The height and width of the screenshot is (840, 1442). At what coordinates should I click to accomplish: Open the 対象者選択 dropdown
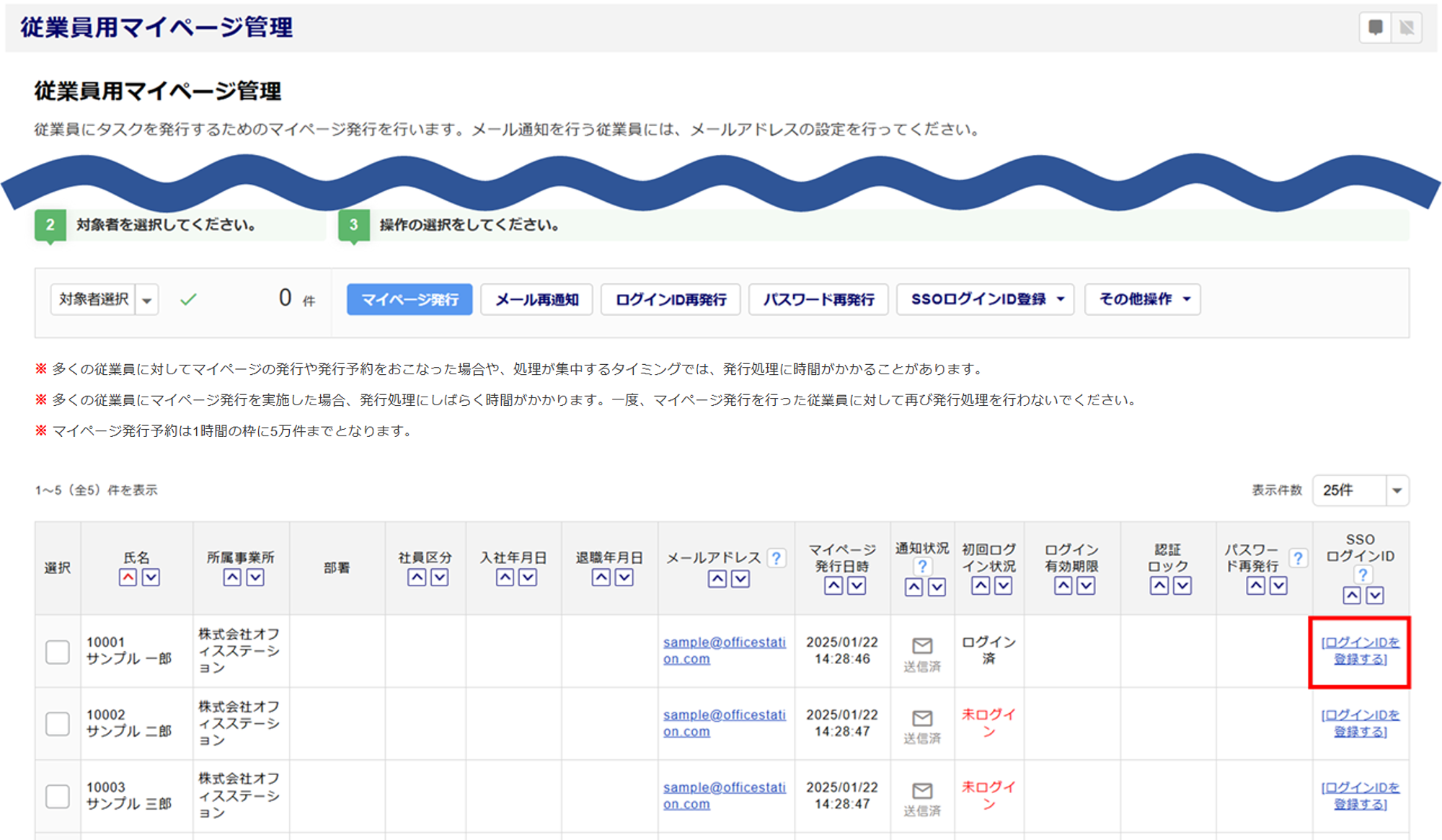click(147, 300)
